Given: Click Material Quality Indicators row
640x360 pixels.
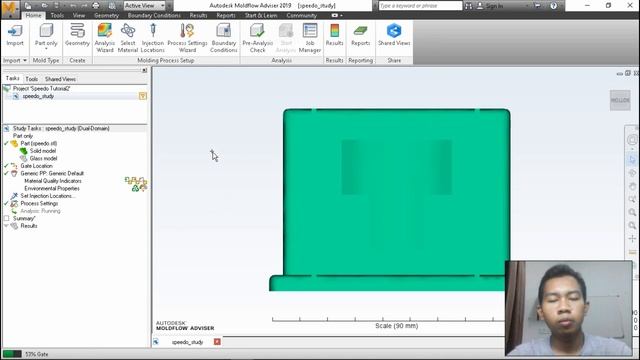Looking at the screenshot, I should click(x=53, y=181).
